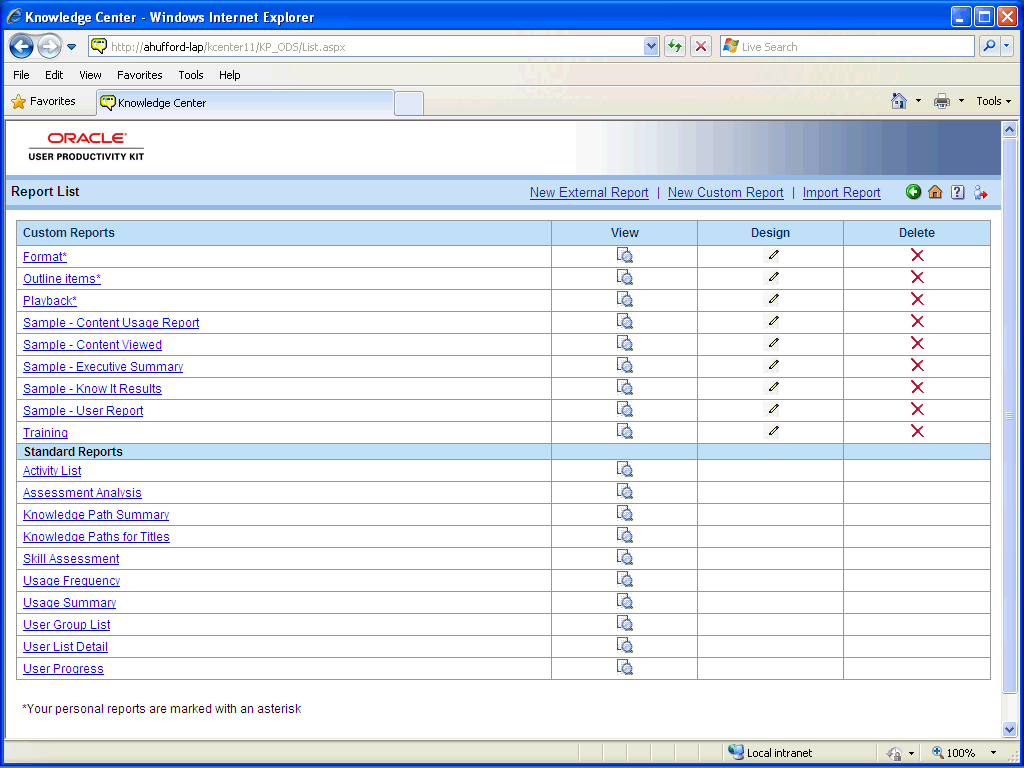Open the view icon in the Playback* row

tap(624, 300)
